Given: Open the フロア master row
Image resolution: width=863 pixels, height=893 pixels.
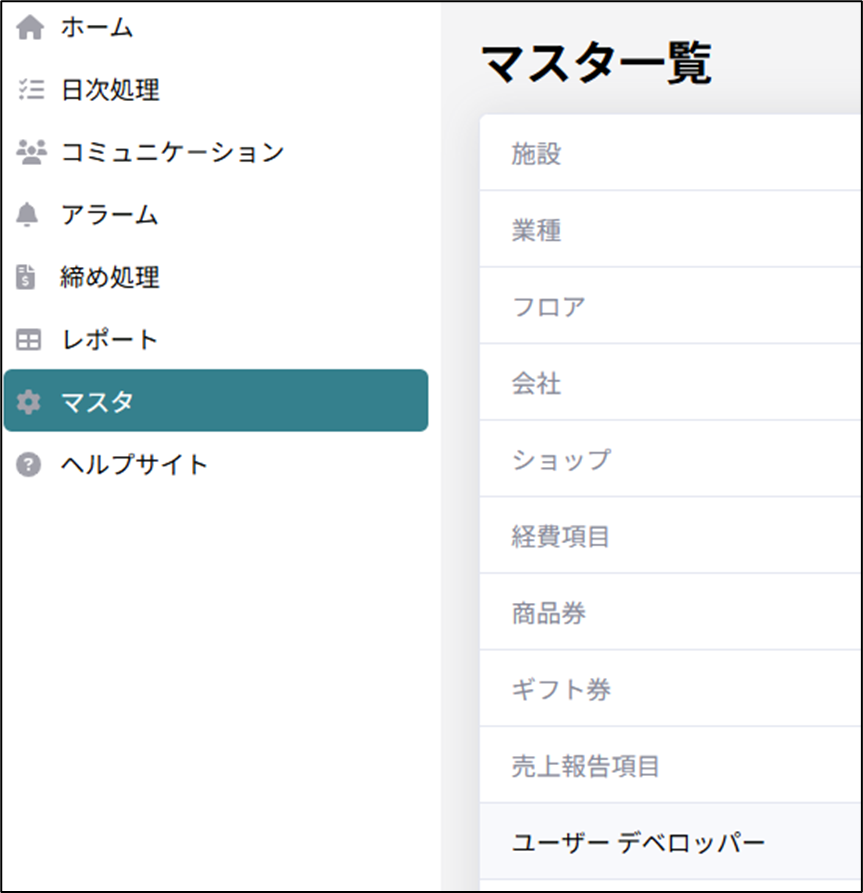Looking at the screenshot, I should point(670,306).
